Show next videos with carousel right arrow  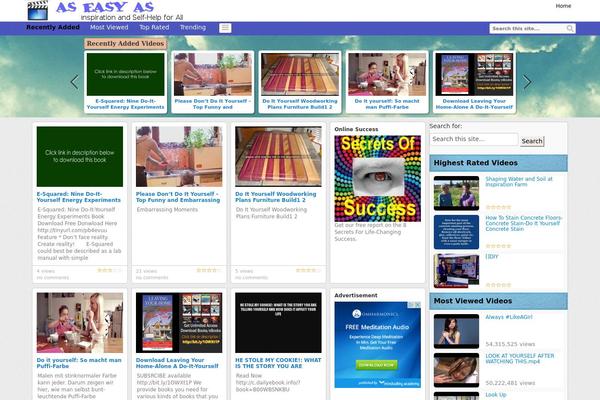(527, 82)
